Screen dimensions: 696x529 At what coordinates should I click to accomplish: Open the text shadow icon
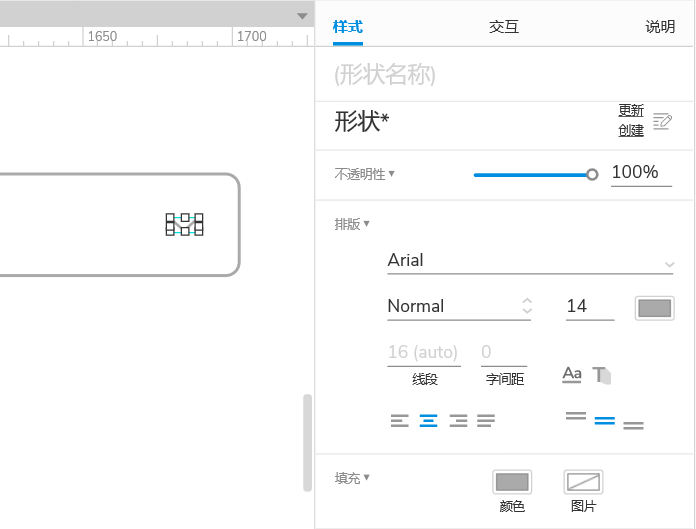click(x=601, y=375)
